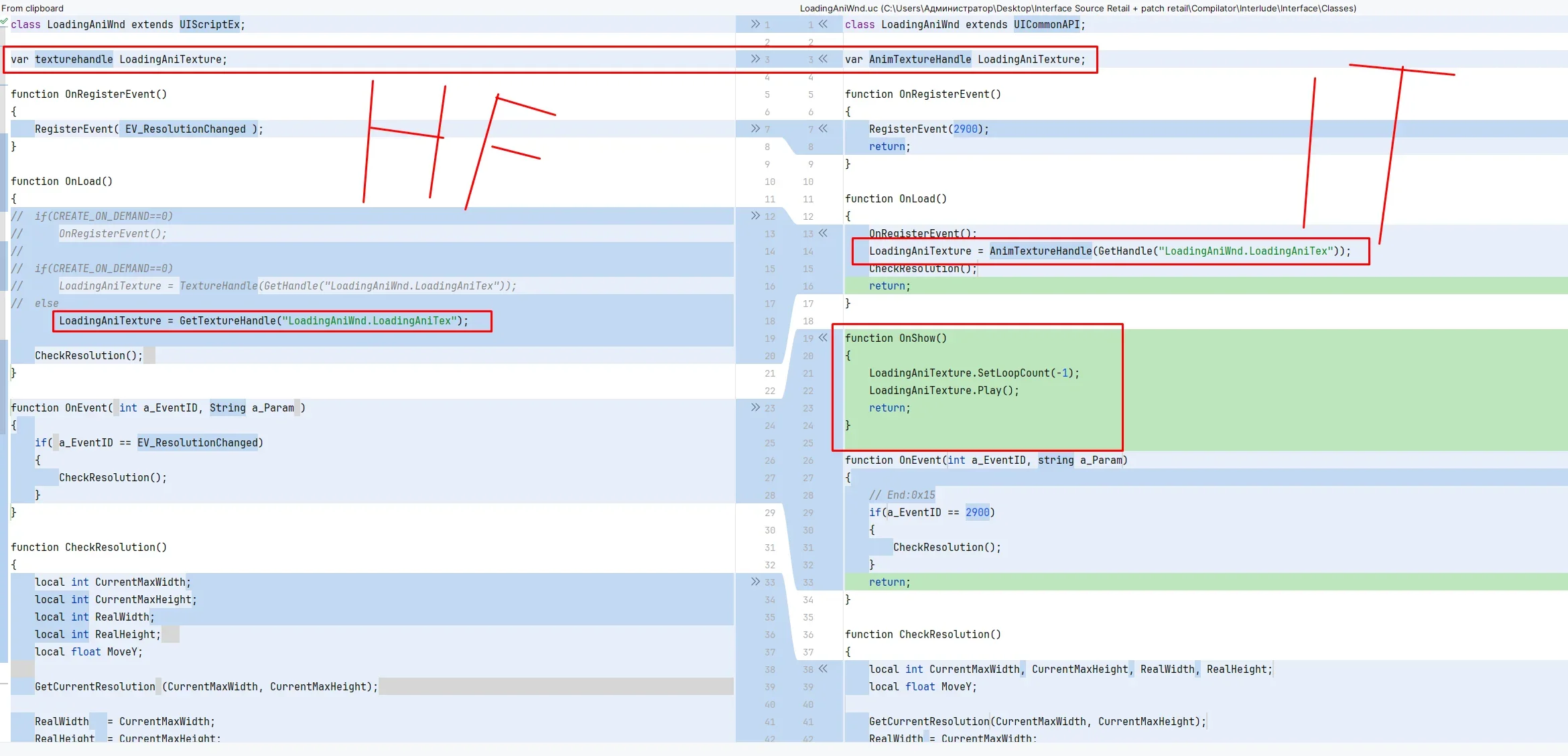Viewport: 1568px width, 756px height.
Task: Click left 'local float MoveY;' line
Action: point(88,651)
